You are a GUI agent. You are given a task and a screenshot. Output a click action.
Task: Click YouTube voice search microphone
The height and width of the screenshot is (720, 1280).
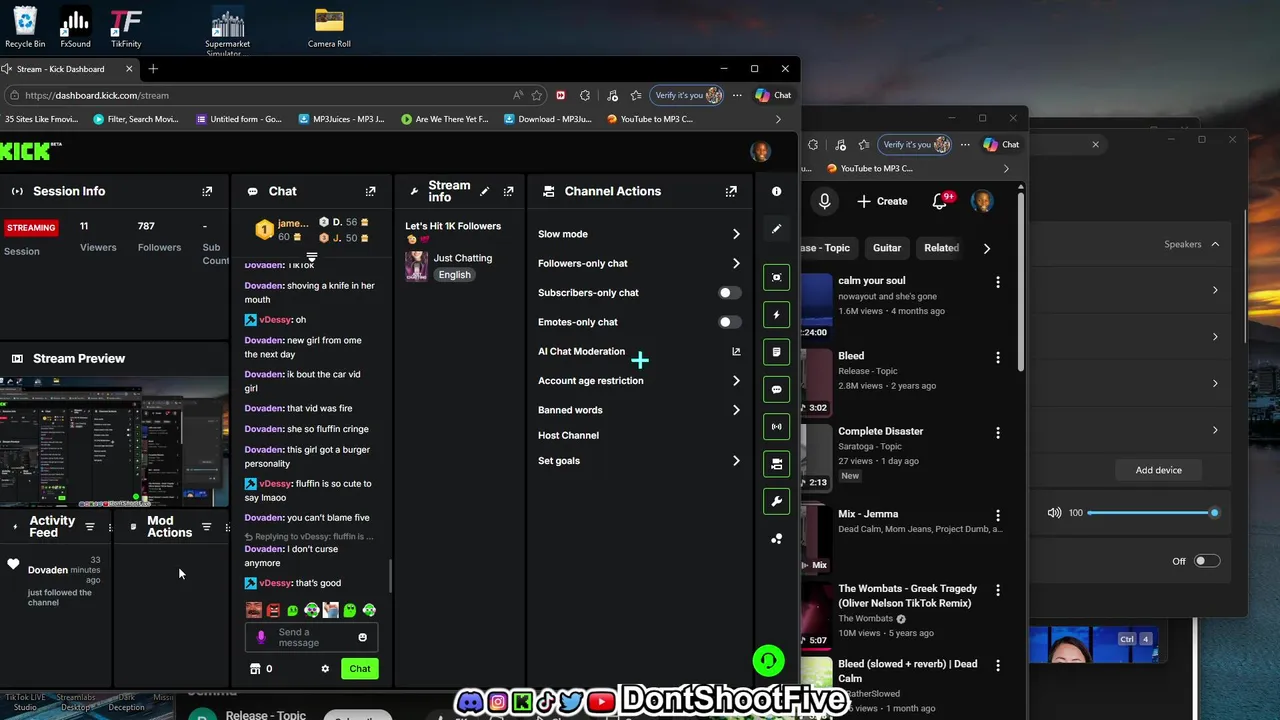824,201
